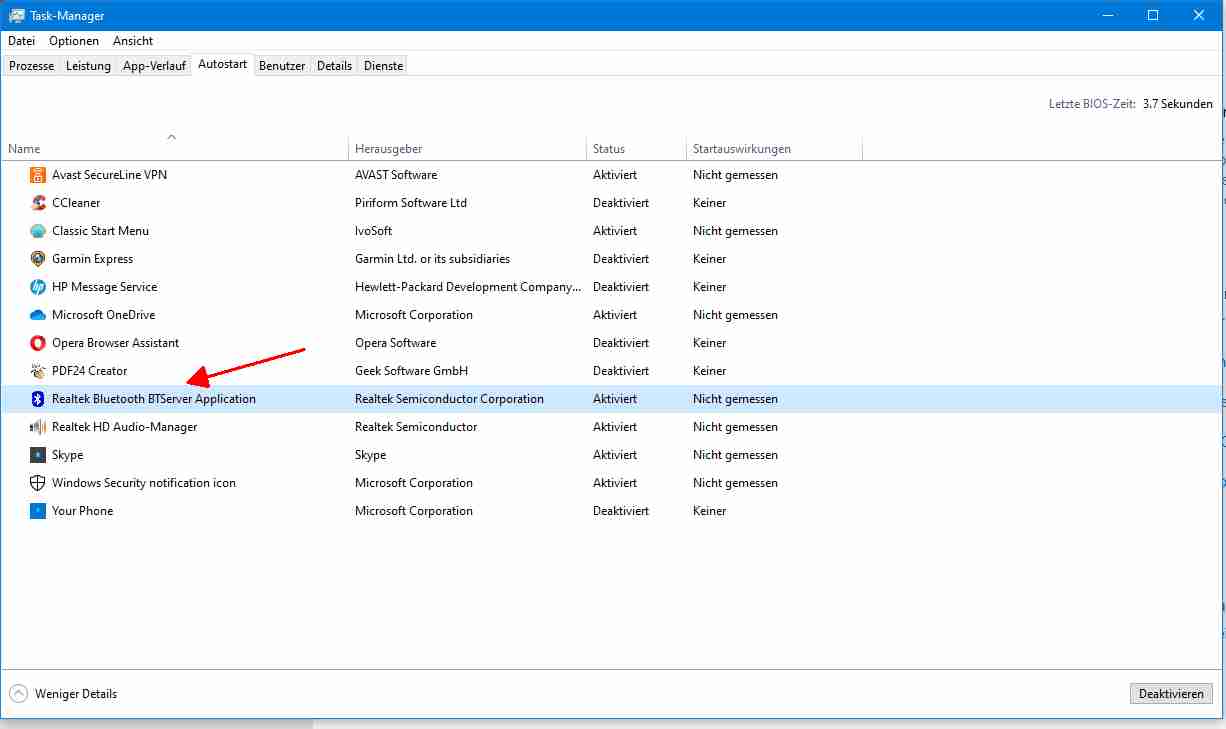Select the Realtek HD Audio-Manager entry name

(x=124, y=427)
